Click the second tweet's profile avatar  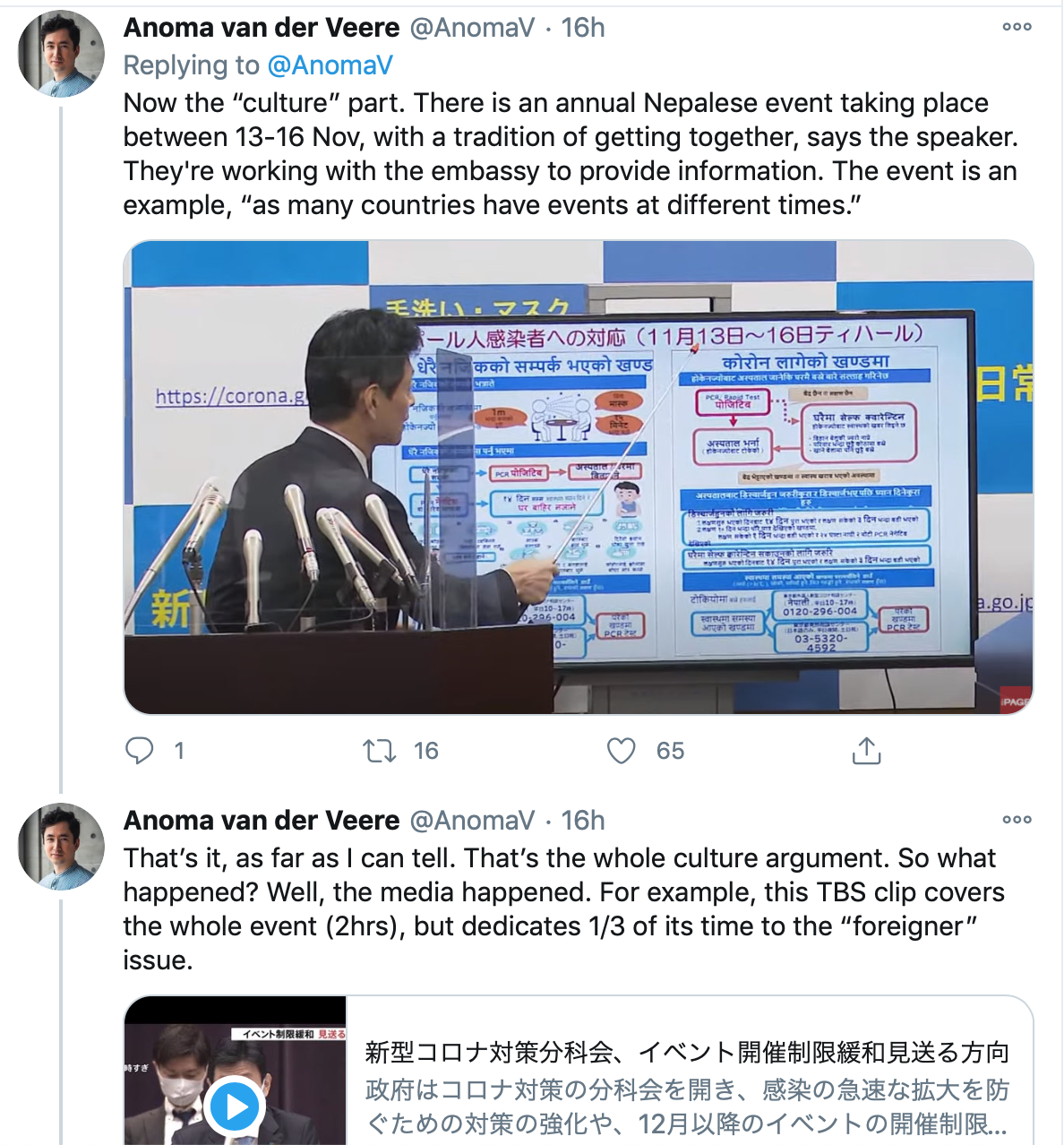[x=61, y=847]
